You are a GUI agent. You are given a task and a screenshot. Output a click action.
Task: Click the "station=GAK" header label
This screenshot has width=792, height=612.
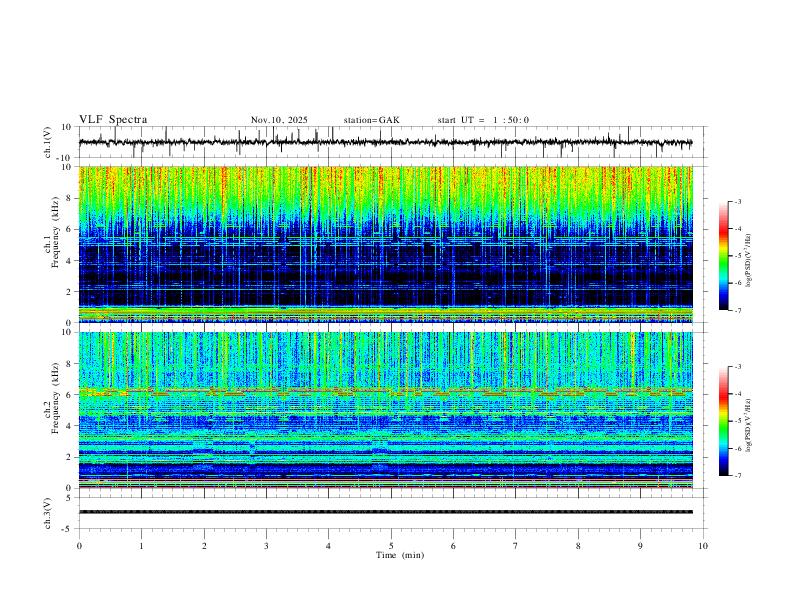coord(371,120)
